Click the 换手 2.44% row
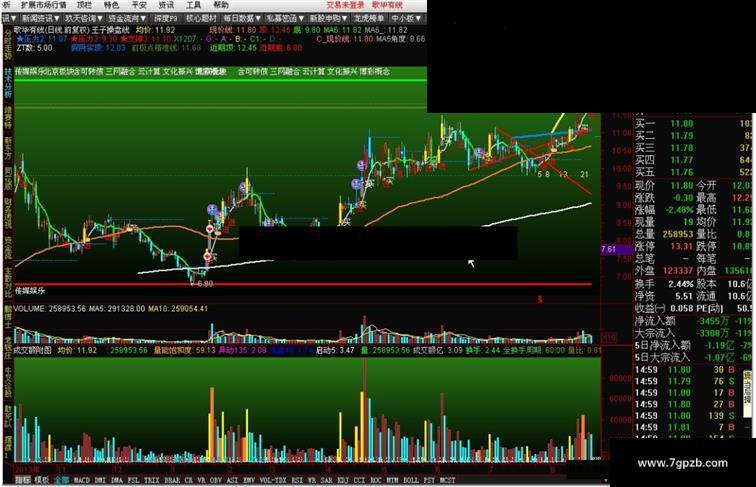The width and height of the screenshot is (756, 487). point(664,284)
